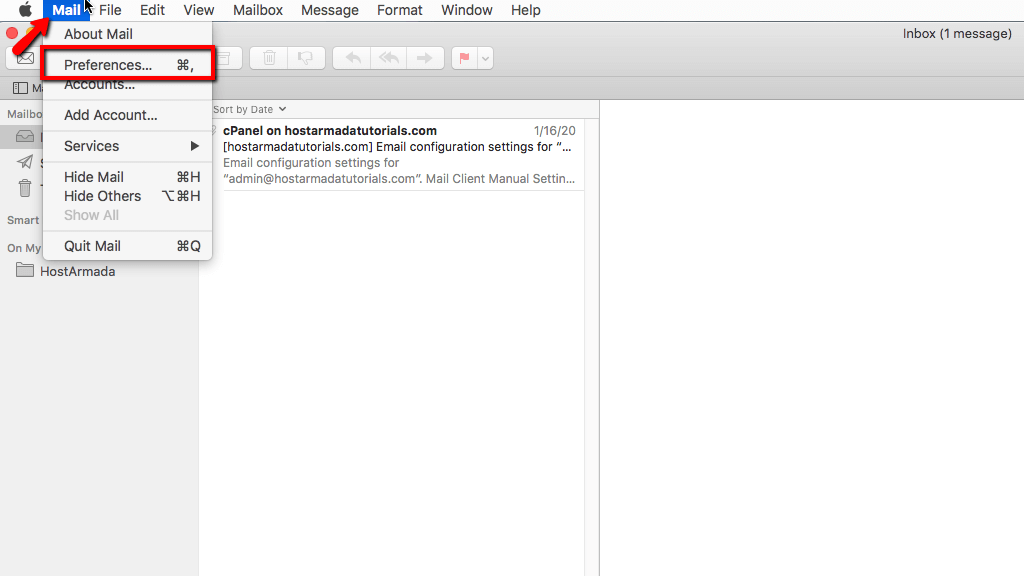Click the Delete trash toolbar icon
The width and height of the screenshot is (1024, 576).
coord(269,58)
